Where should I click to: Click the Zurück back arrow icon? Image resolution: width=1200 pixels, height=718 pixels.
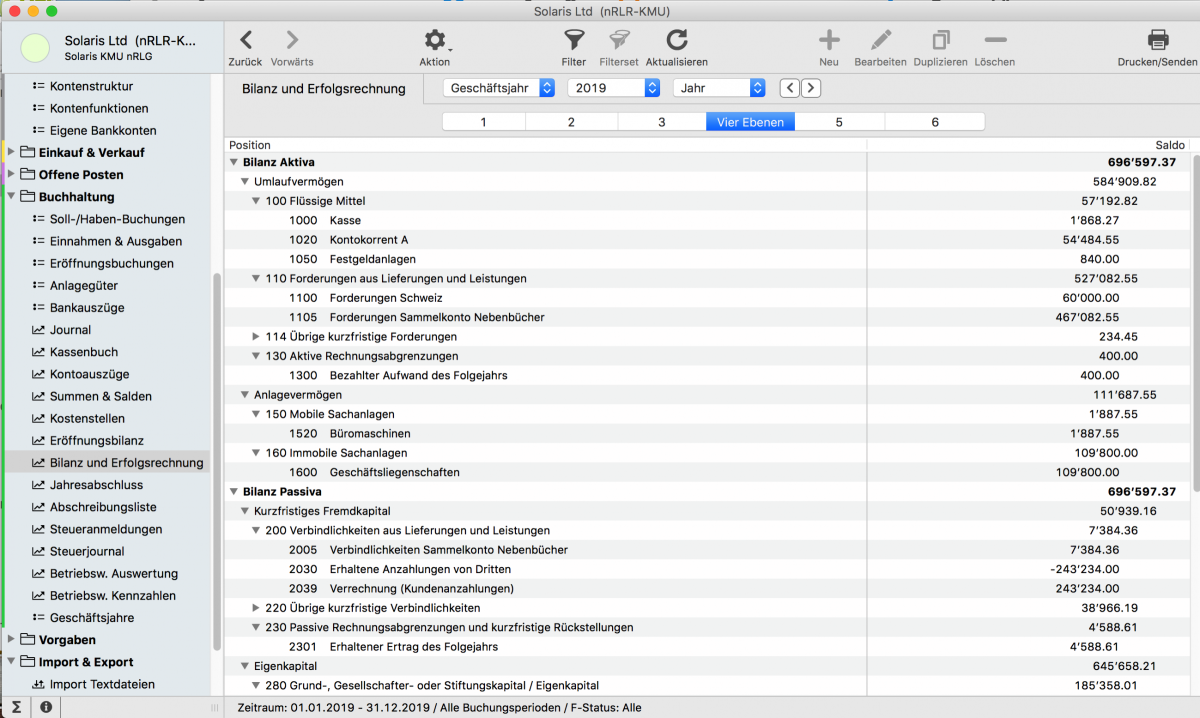[245, 40]
